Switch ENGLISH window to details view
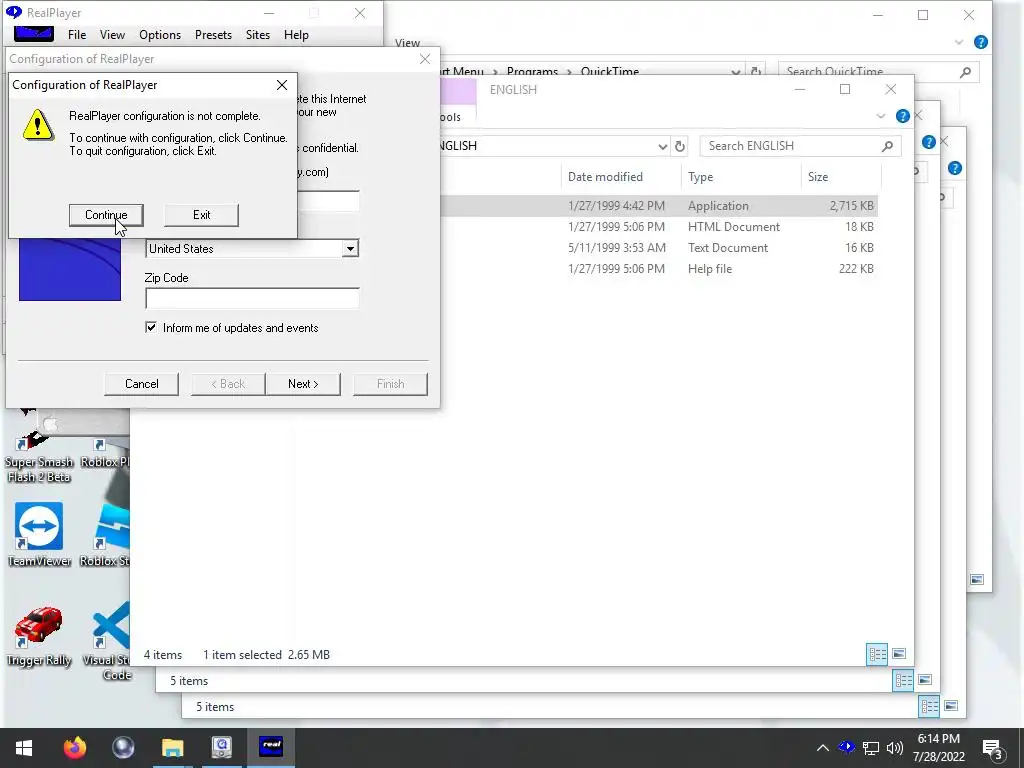The width and height of the screenshot is (1024, 768). 877,654
